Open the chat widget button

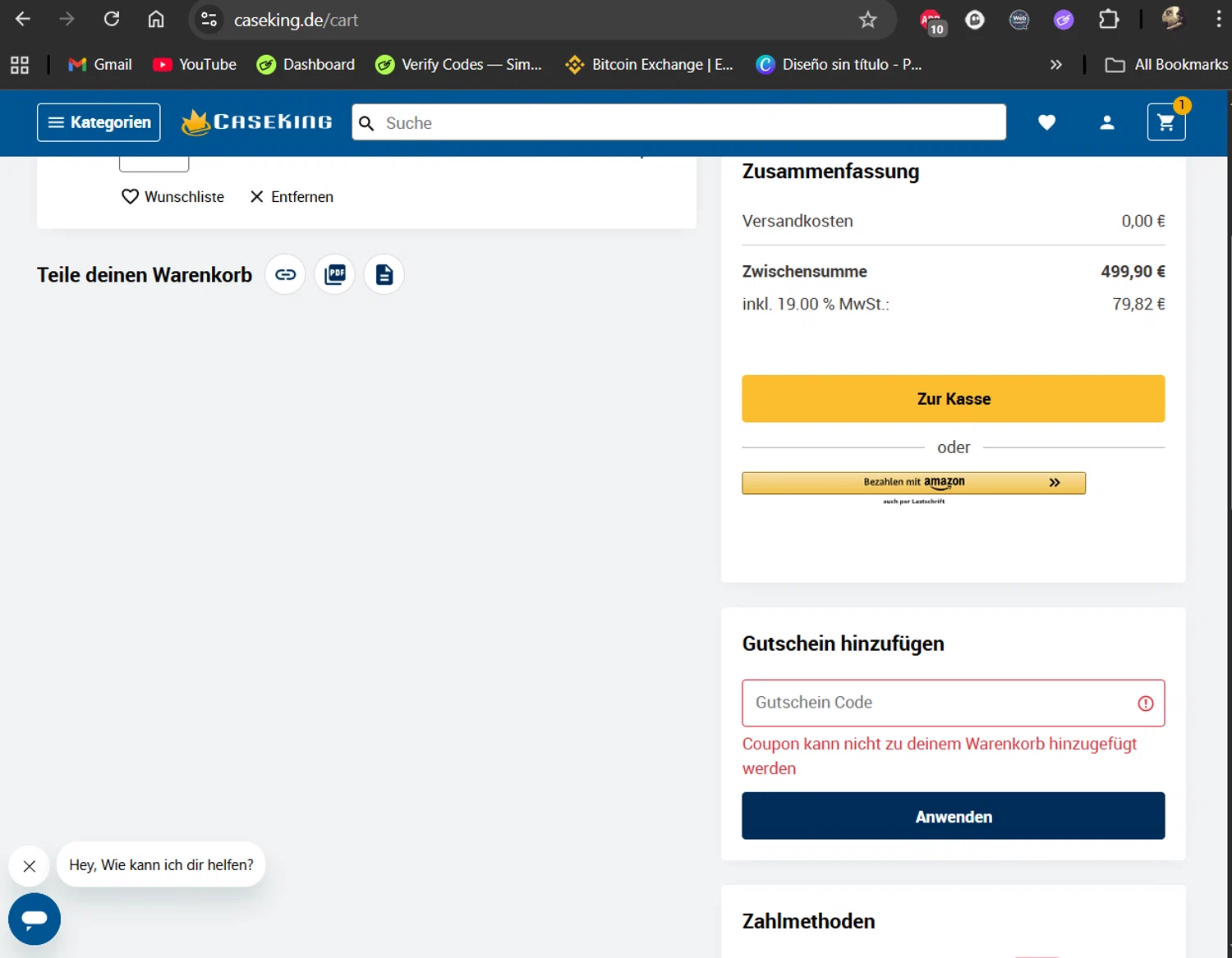[34, 919]
